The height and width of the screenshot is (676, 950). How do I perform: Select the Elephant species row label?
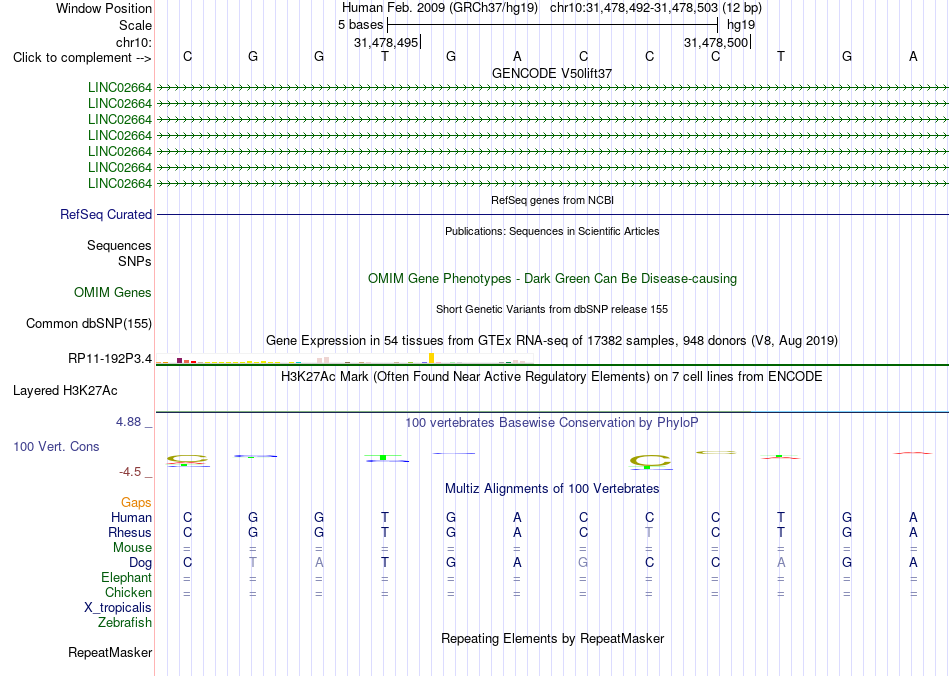[127, 577]
